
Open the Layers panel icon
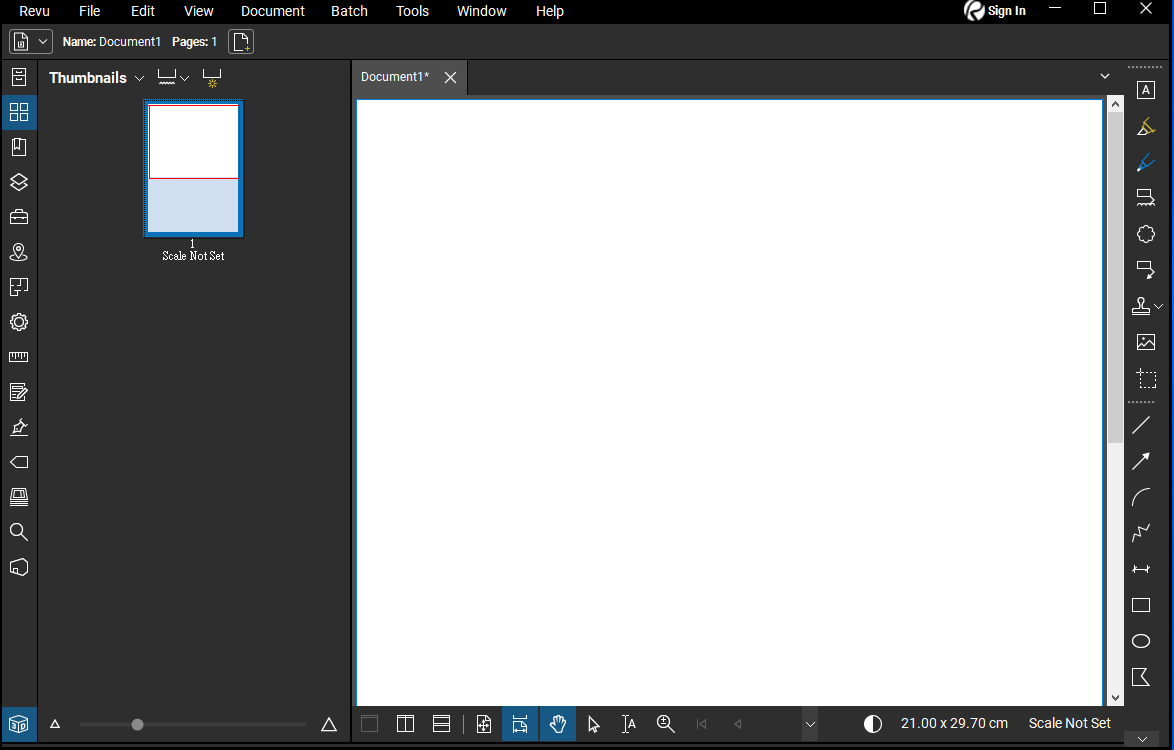[19, 182]
